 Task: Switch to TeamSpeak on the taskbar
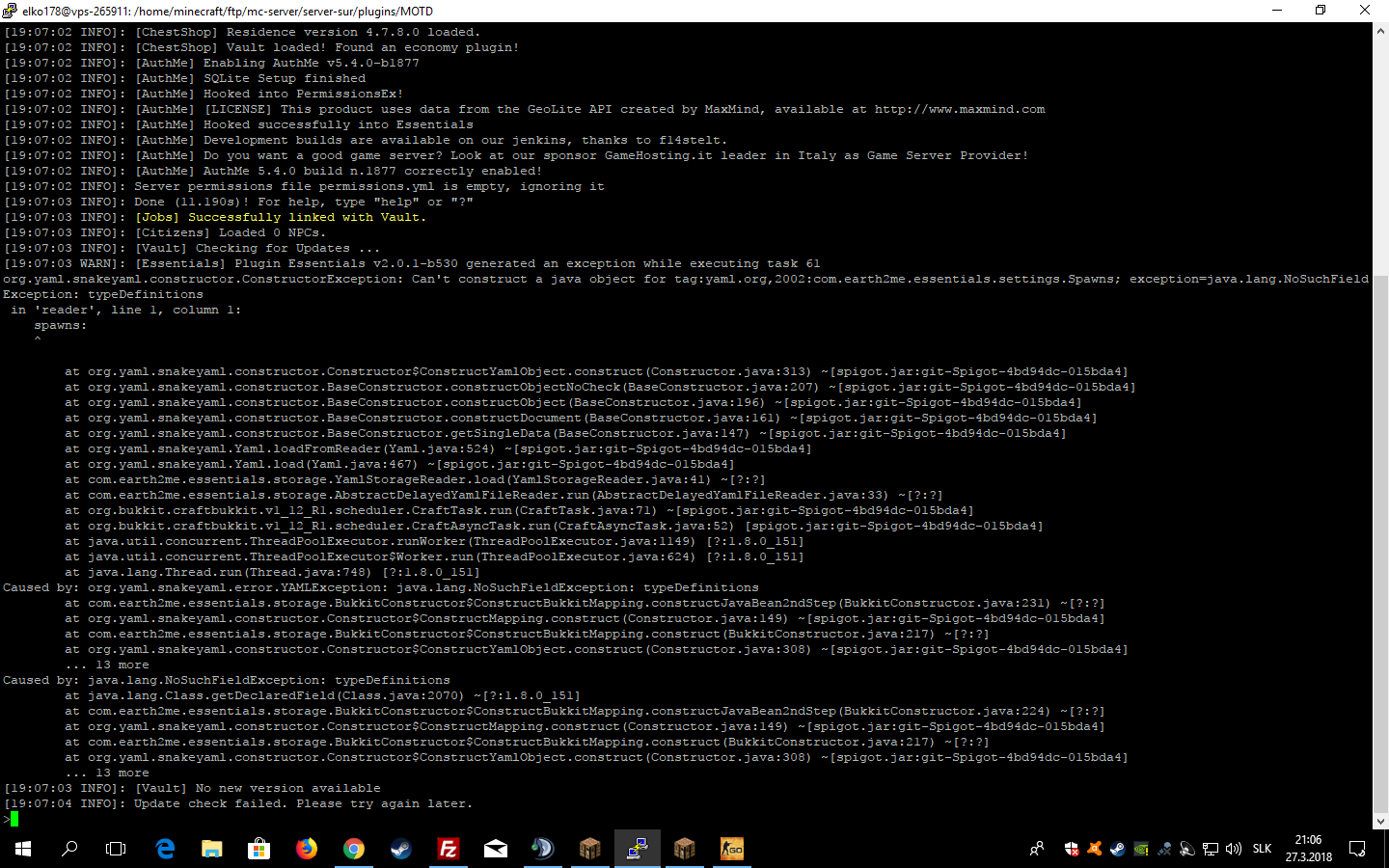pyautogui.click(x=542, y=849)
